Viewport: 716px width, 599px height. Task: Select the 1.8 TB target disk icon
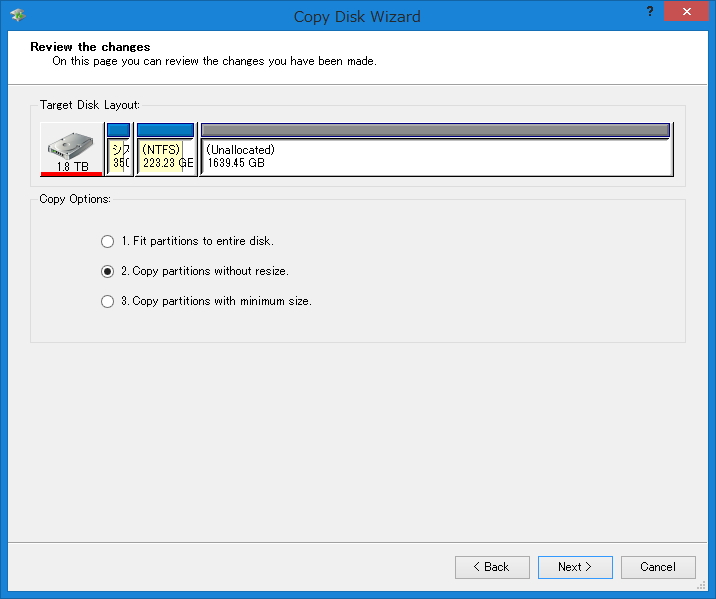click(71, 149)
